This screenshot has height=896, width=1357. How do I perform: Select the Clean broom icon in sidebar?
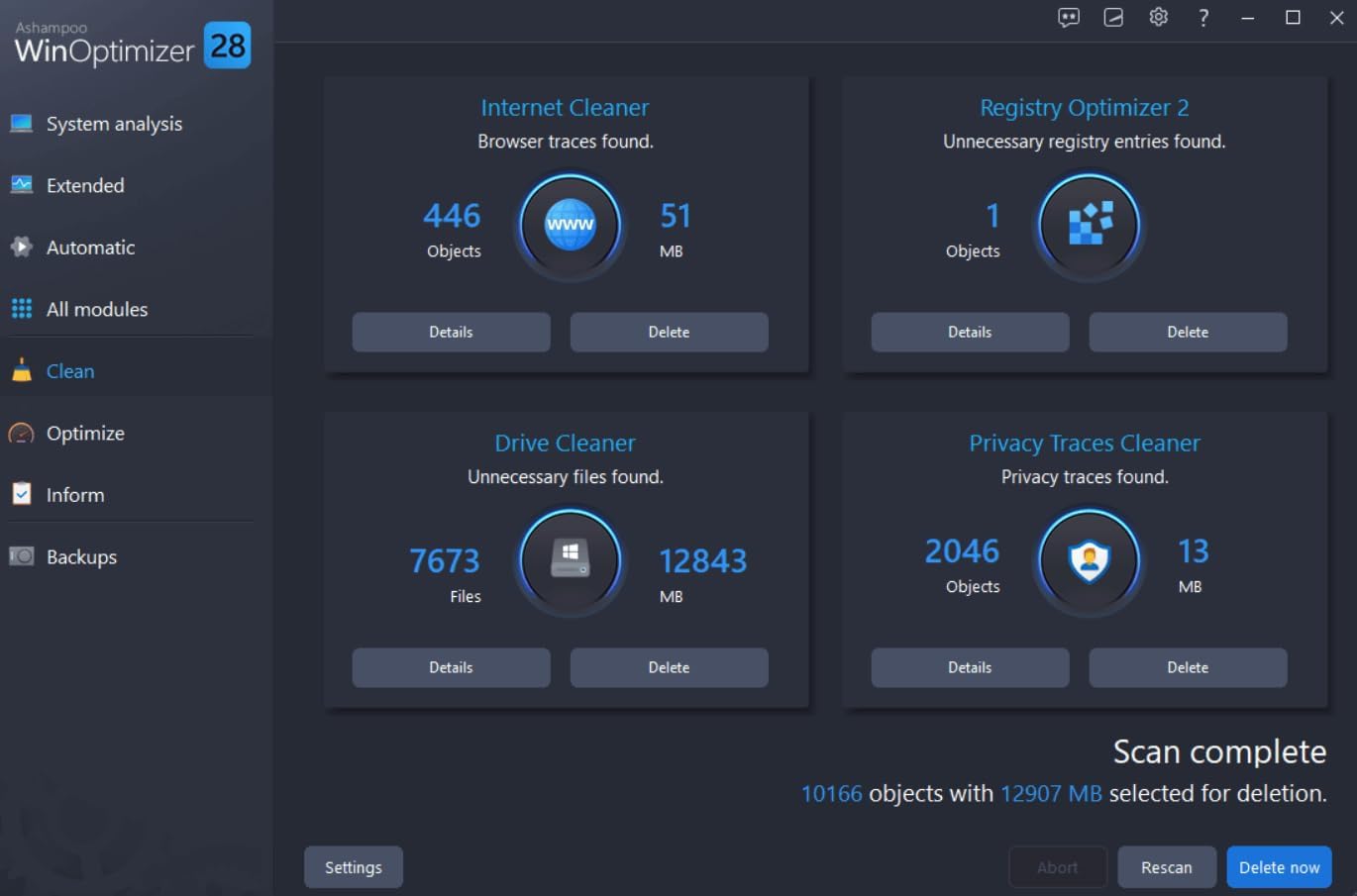coord(21,370)
